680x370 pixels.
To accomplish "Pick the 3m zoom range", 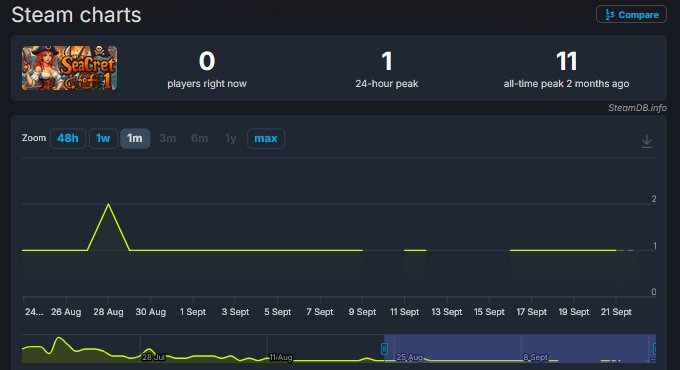I will click(167, 138).
